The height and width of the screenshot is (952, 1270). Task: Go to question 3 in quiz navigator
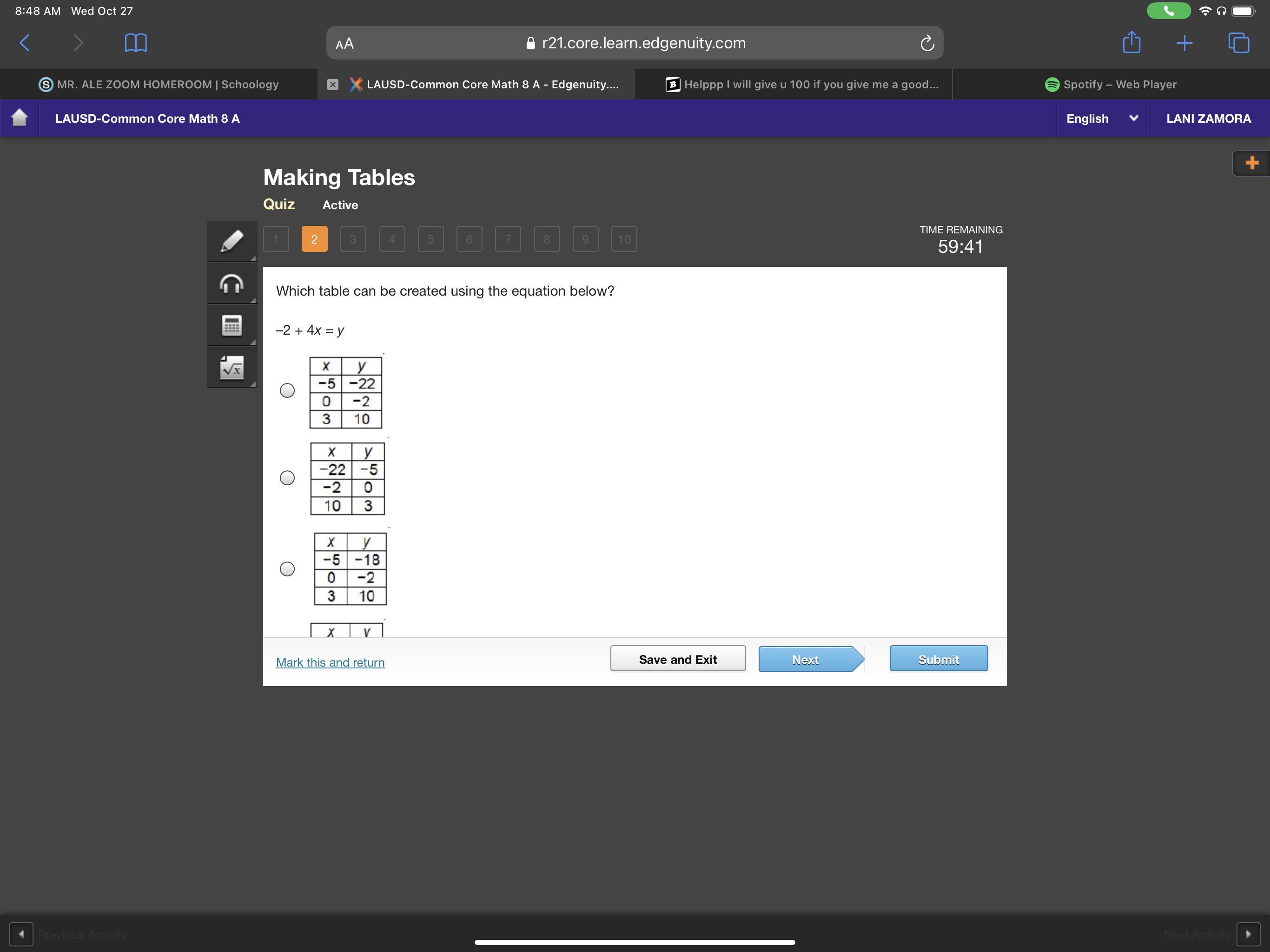click(x=353, y=239)
